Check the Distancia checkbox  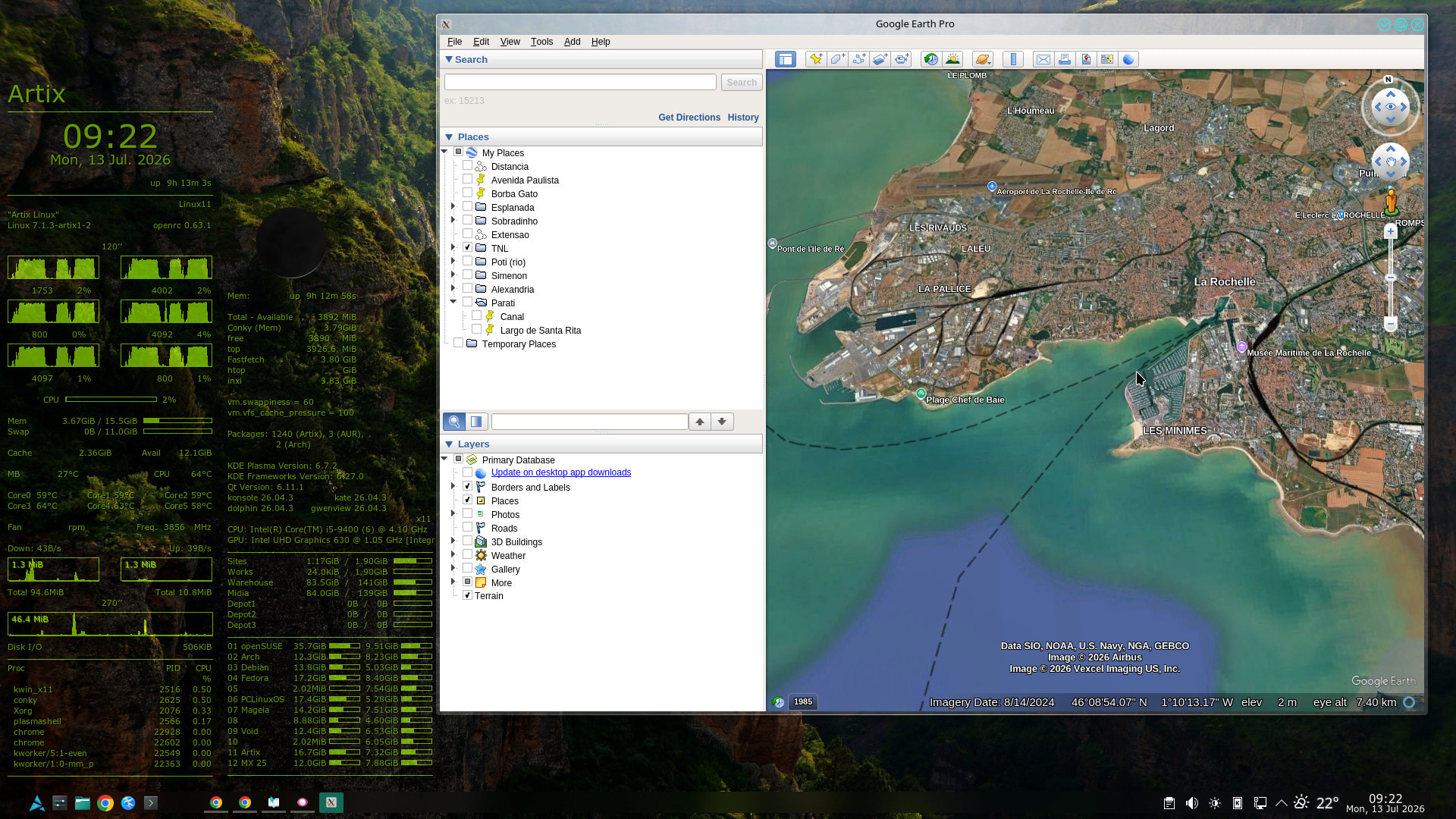(x=467, y=165)
